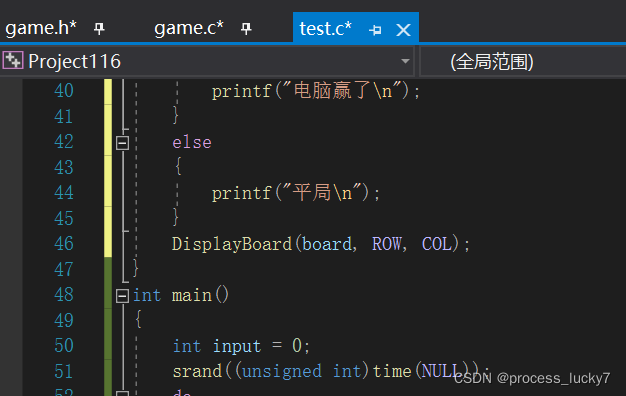Click the yellow change marker at line 44
This screenshot has width=626, height=396.
(108, 193)
